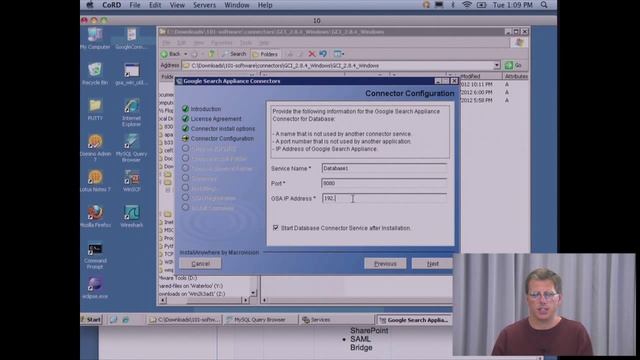Select the Connector Configuration step
The width and height of the screenshot is (640, 360).
222,138
